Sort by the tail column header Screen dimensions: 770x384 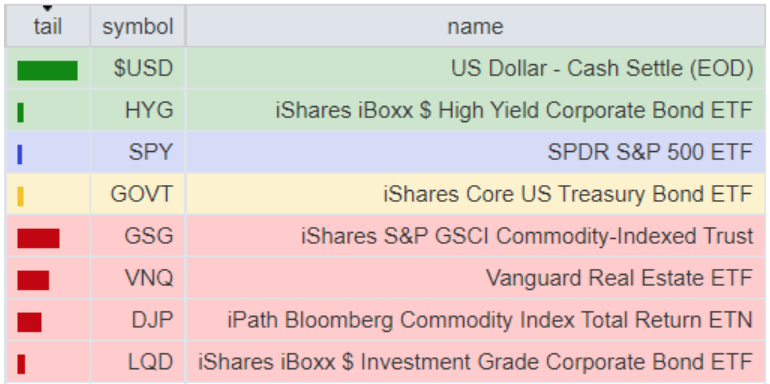tap(48, 27)
